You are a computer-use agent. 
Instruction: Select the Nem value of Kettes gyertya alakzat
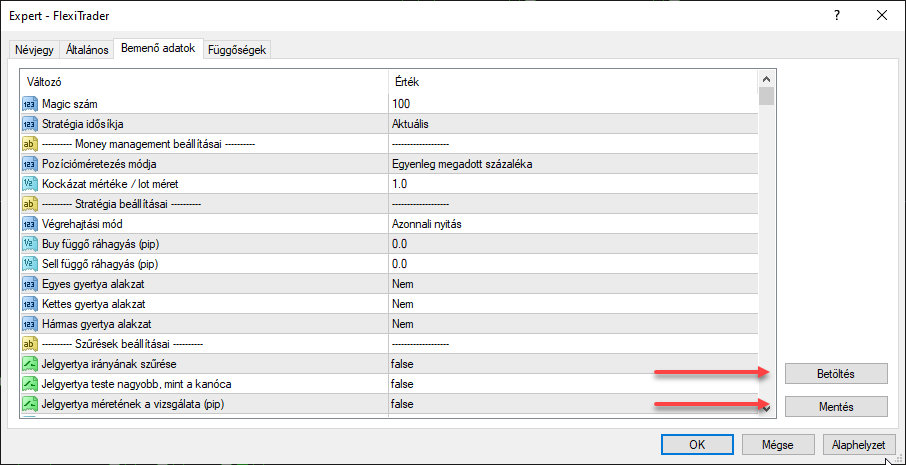click(x=403, y=304)
